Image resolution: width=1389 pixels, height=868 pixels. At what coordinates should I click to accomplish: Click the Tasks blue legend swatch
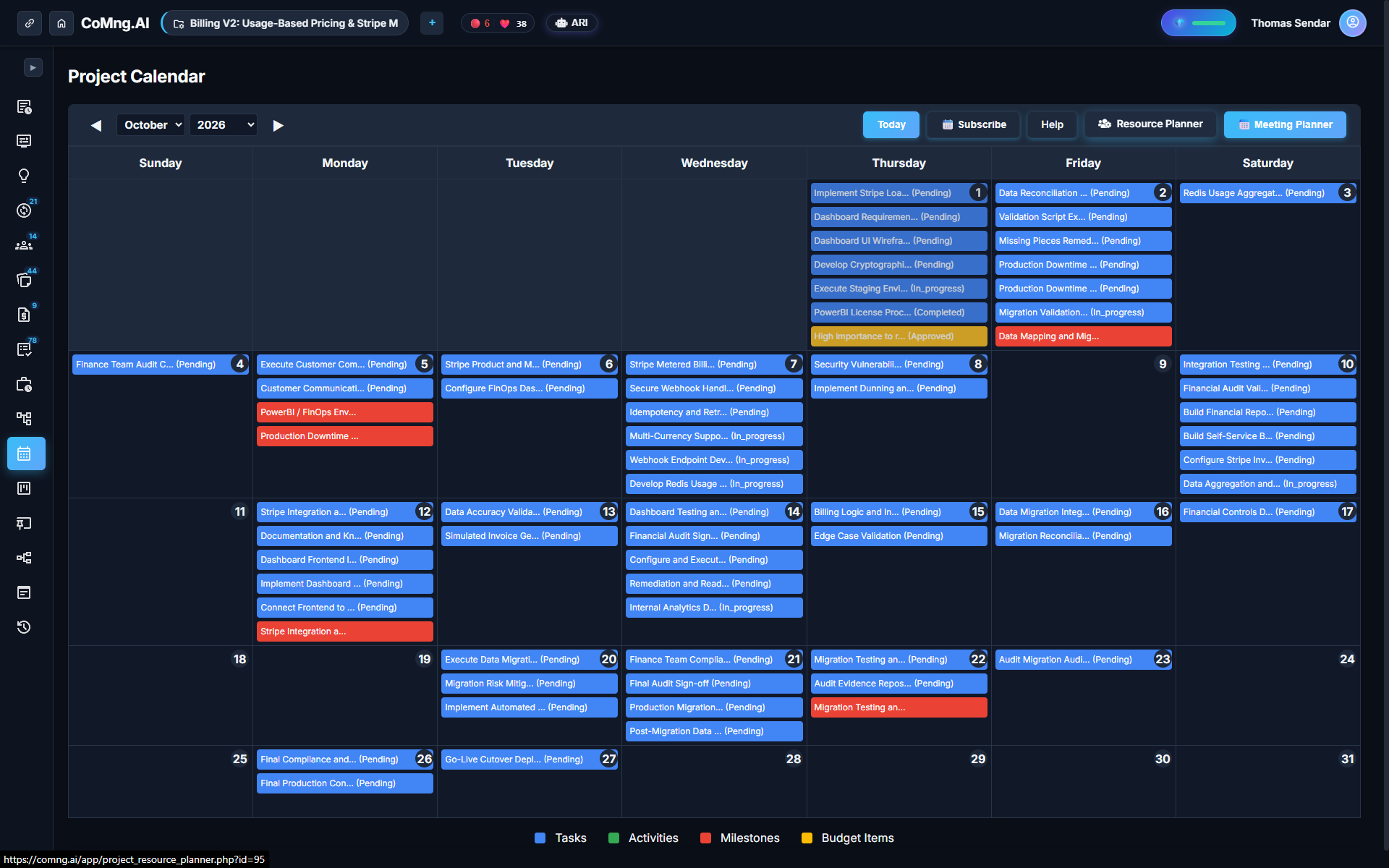[540, 838]
